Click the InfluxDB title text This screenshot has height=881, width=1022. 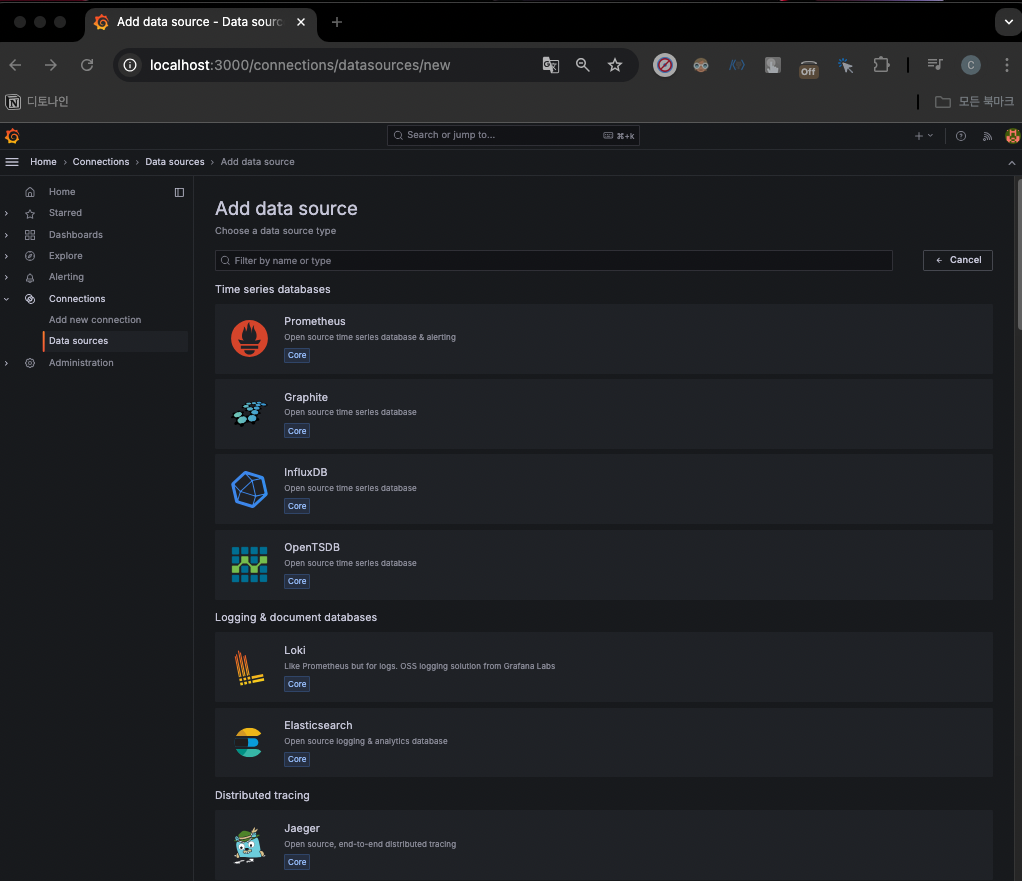306,472
